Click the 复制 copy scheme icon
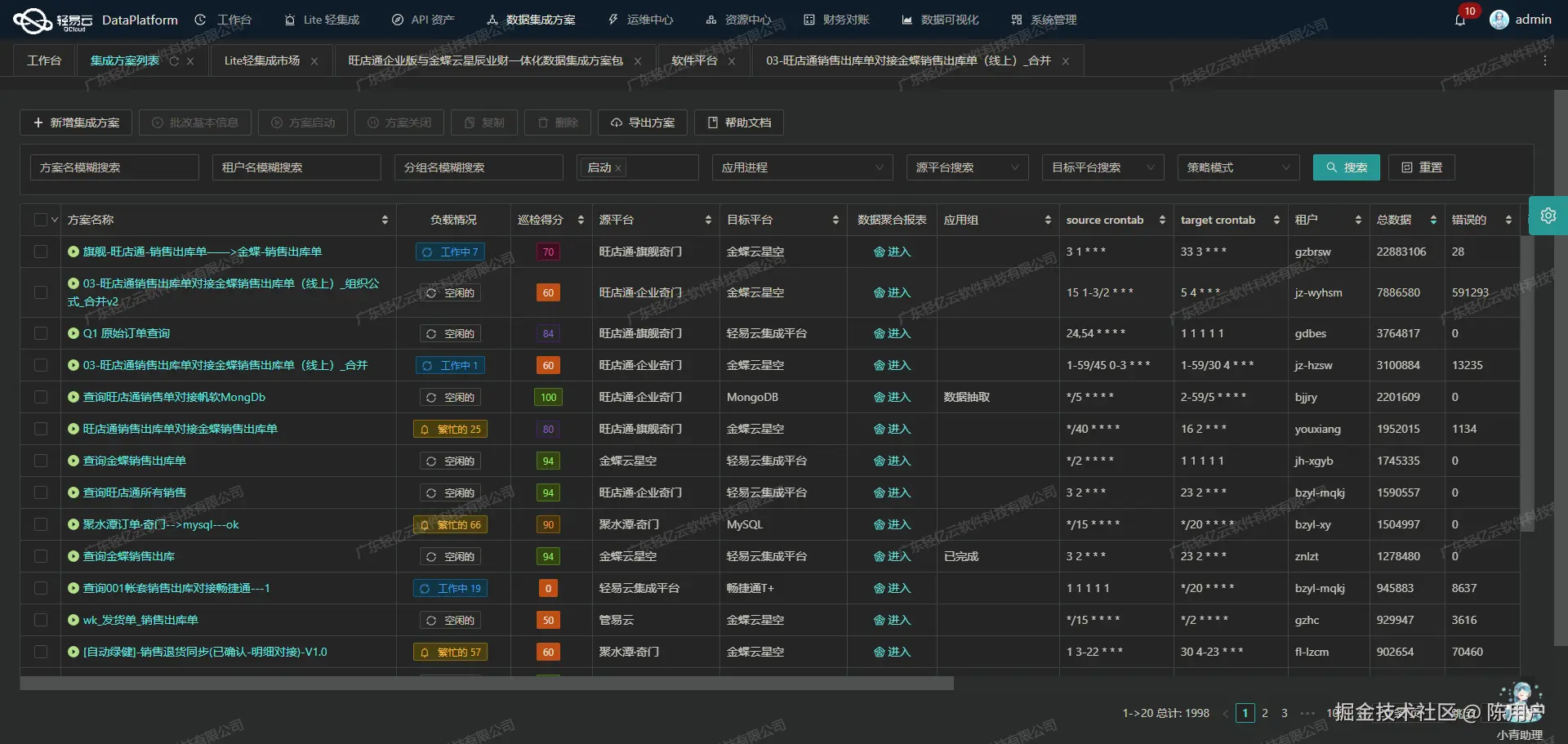Image resolution: width=1568 pixels, height=744 pixels. [x=483, y=123]
